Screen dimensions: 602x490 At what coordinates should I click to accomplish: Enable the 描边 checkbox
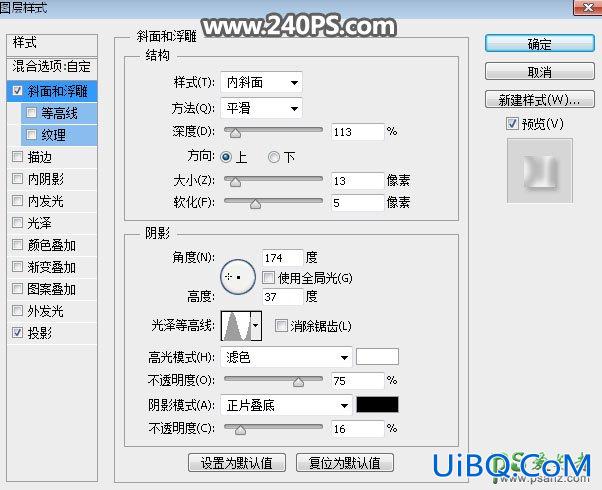(x=17, y=157)
